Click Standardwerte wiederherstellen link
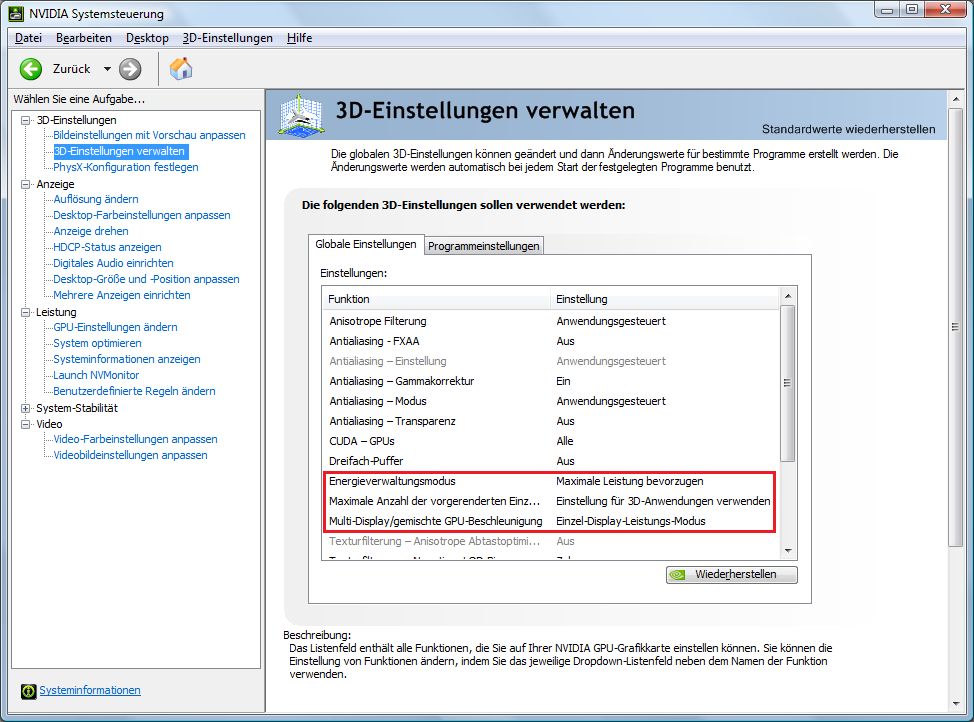The image size is (974, 722). [x=849, y=129]
